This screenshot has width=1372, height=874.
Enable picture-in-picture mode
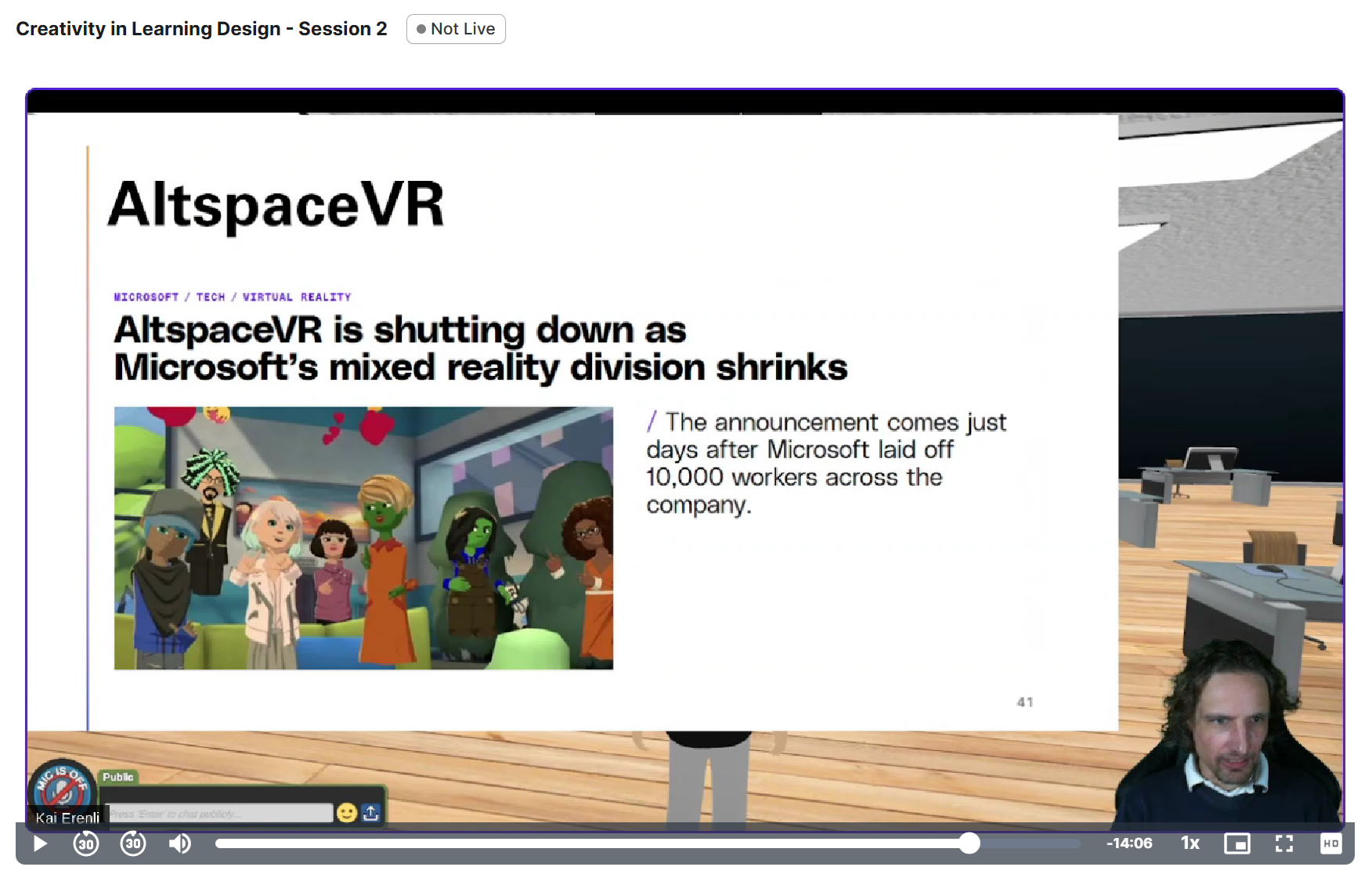pyautogui.click(x=1237, y=843)
